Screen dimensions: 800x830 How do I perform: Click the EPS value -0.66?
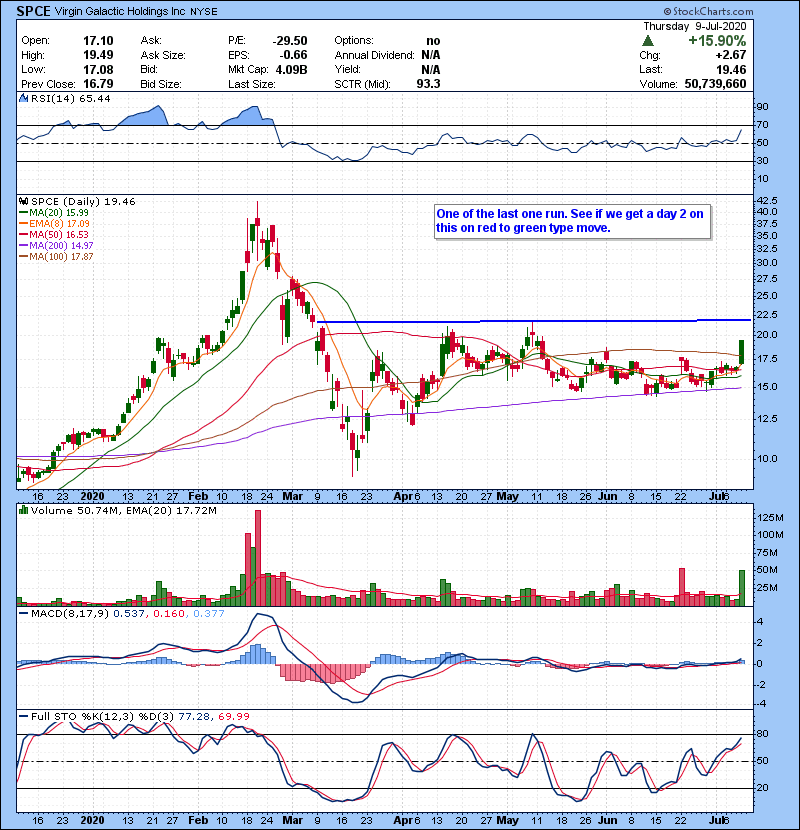(294, 55)
